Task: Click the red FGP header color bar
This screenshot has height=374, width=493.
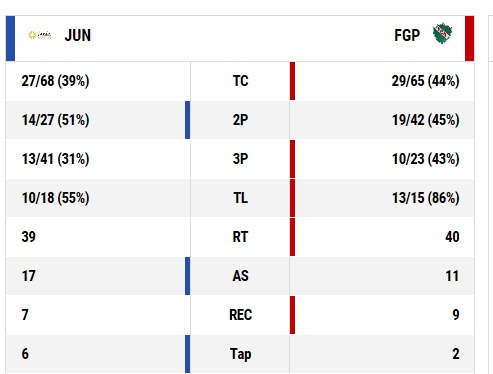Action: (x=470, y=38)
